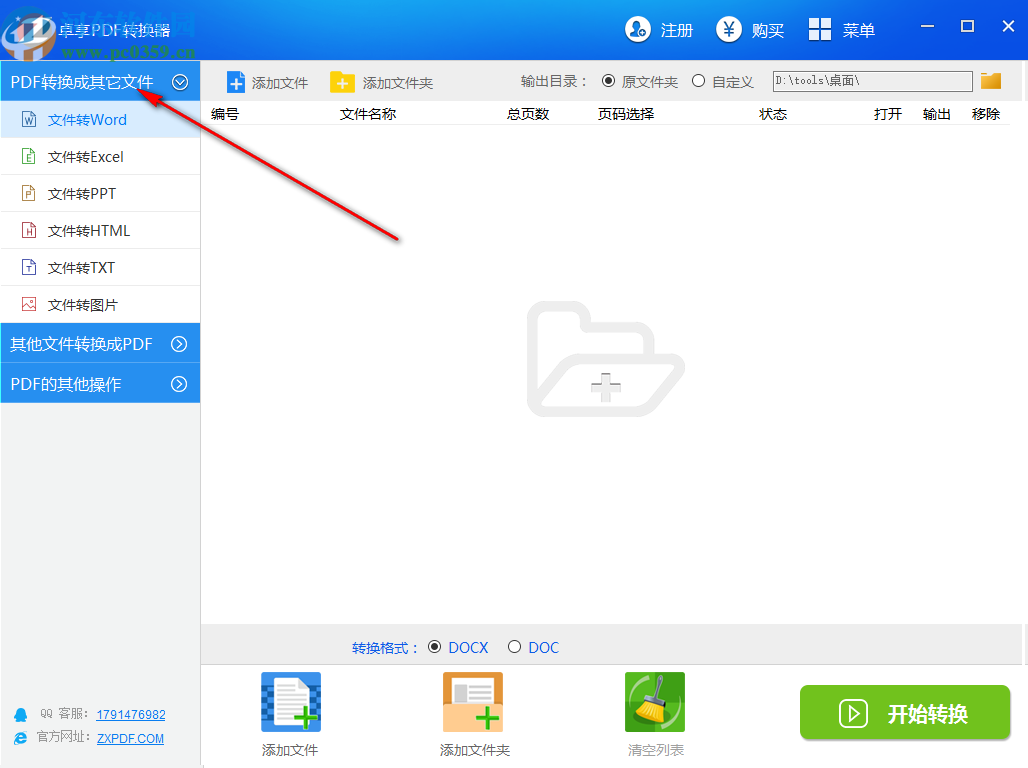This screenshot has height=768, width=1028.
Task: Click 添加文件 text in top toolbar
Action: click(x=280, y=83)
